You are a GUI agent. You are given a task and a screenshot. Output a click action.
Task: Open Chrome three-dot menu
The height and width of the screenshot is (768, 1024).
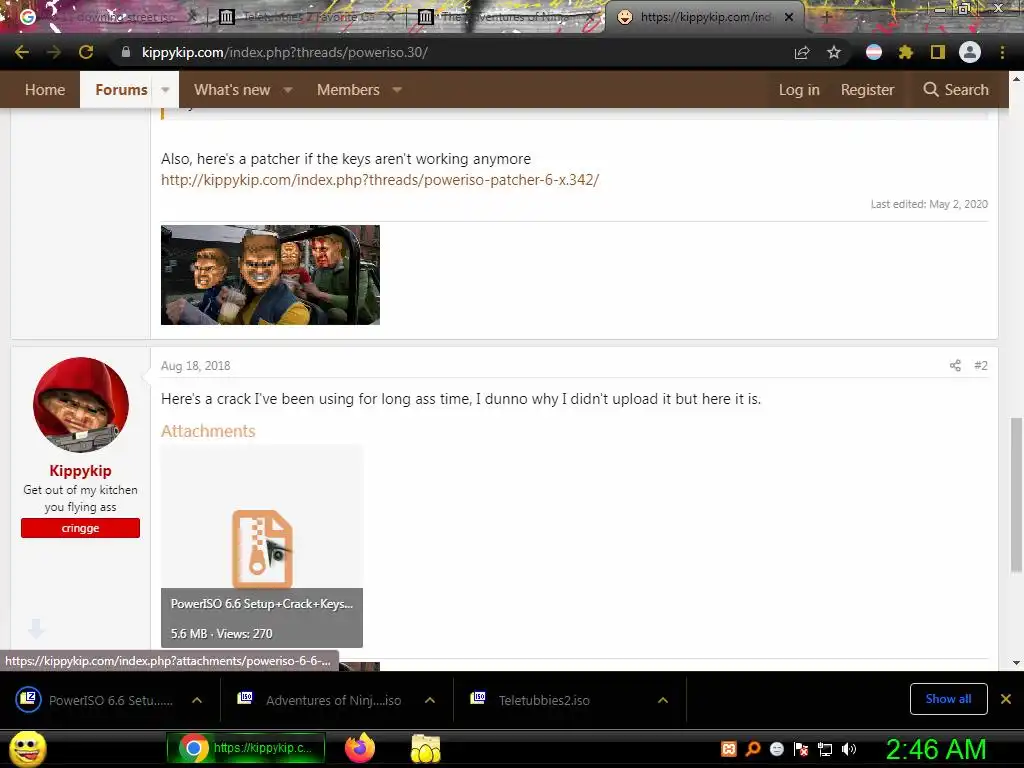[1002, 52]
